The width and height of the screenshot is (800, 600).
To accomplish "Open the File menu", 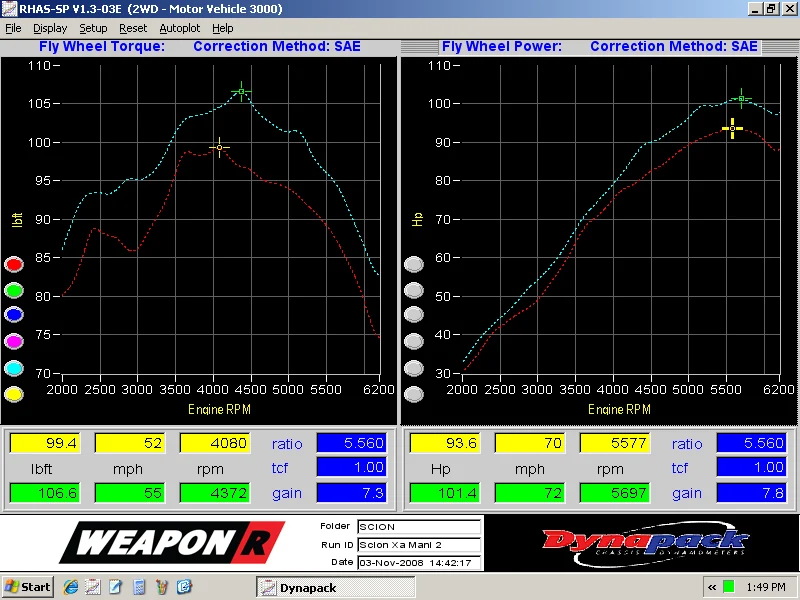I will (13, 29).
